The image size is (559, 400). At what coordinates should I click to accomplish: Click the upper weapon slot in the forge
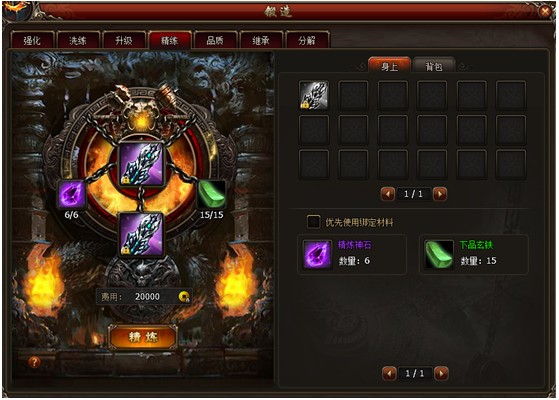pos(142,164)
